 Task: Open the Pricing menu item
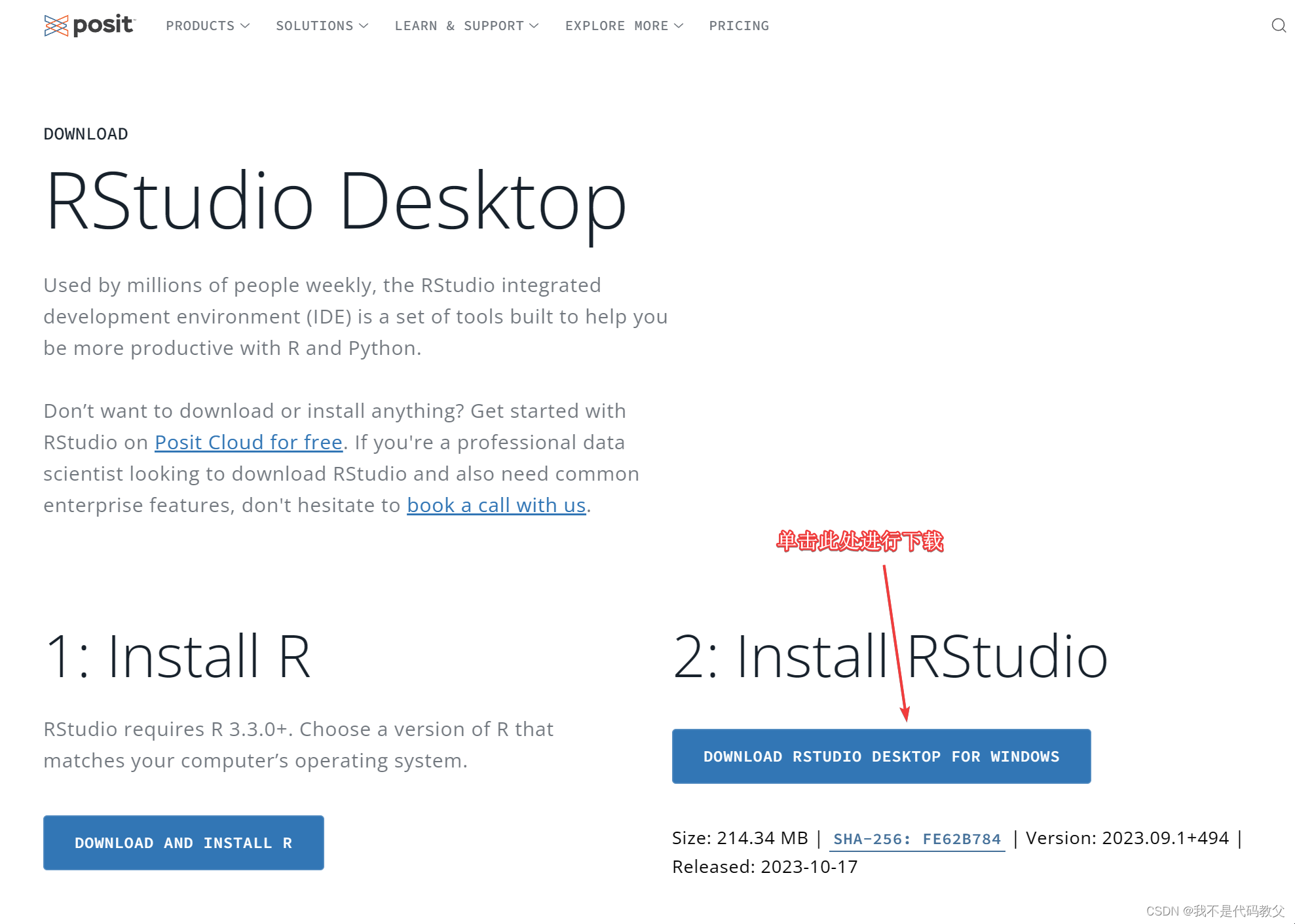tap(738, 26)
